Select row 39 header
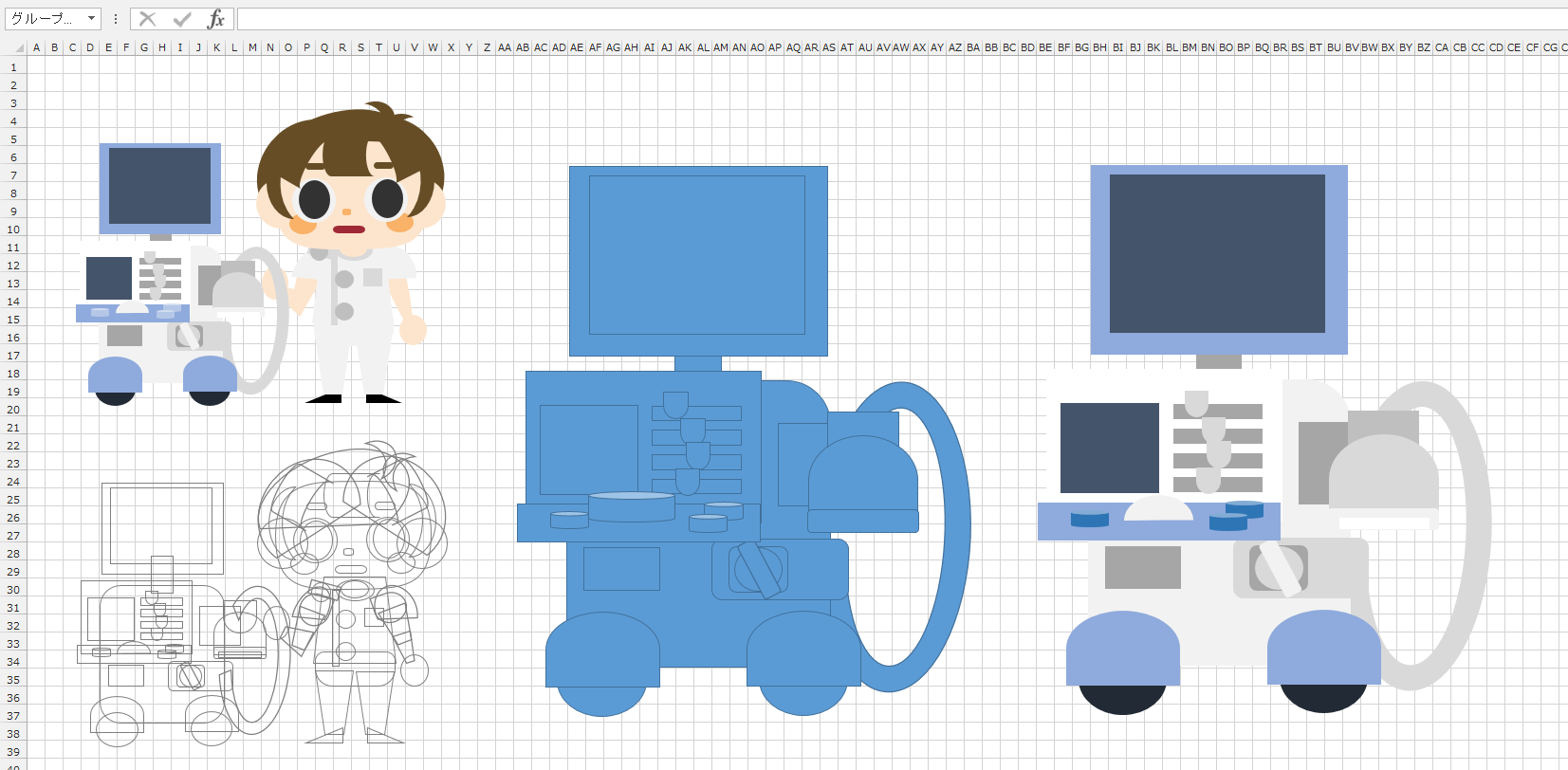The height and width of the screenshot is (770, 1568). [13, 752]
